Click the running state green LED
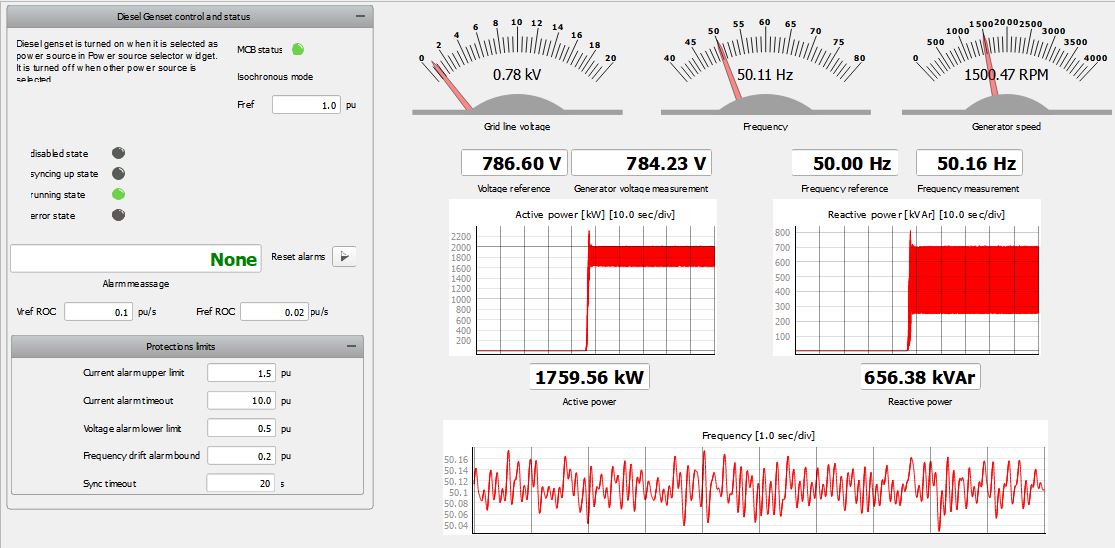The height and width of the screenshot is (548, 1115). tap(118, 194)
